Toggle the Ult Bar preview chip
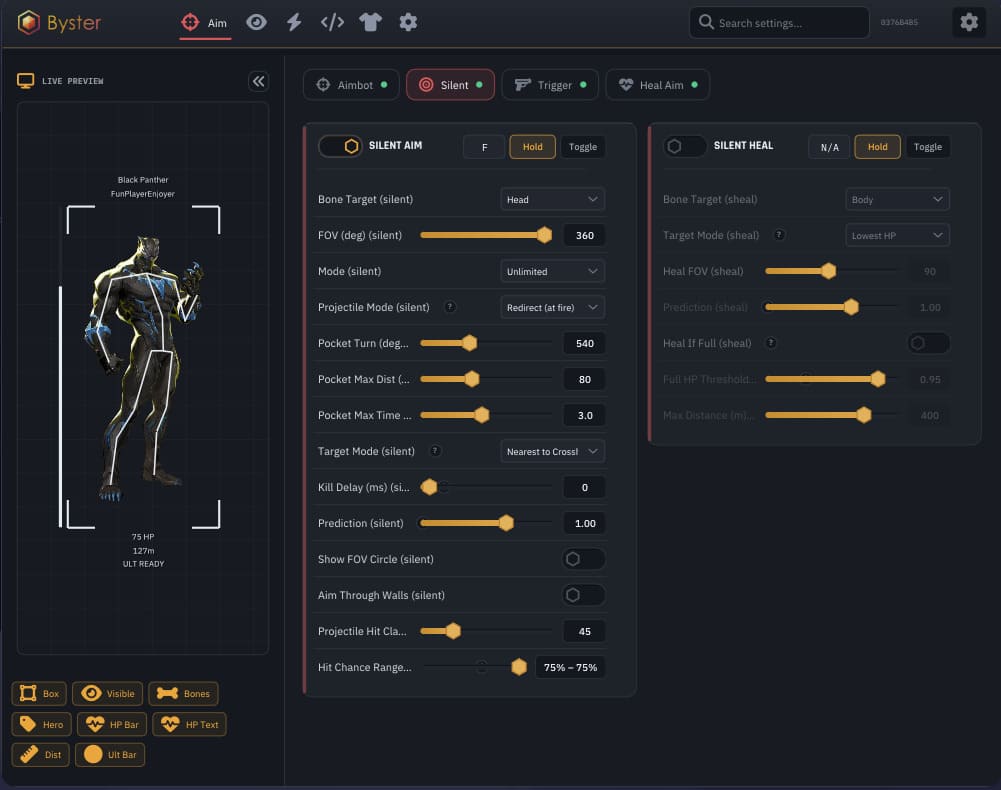Viewport: 1001px width, 790px height. 110,755
